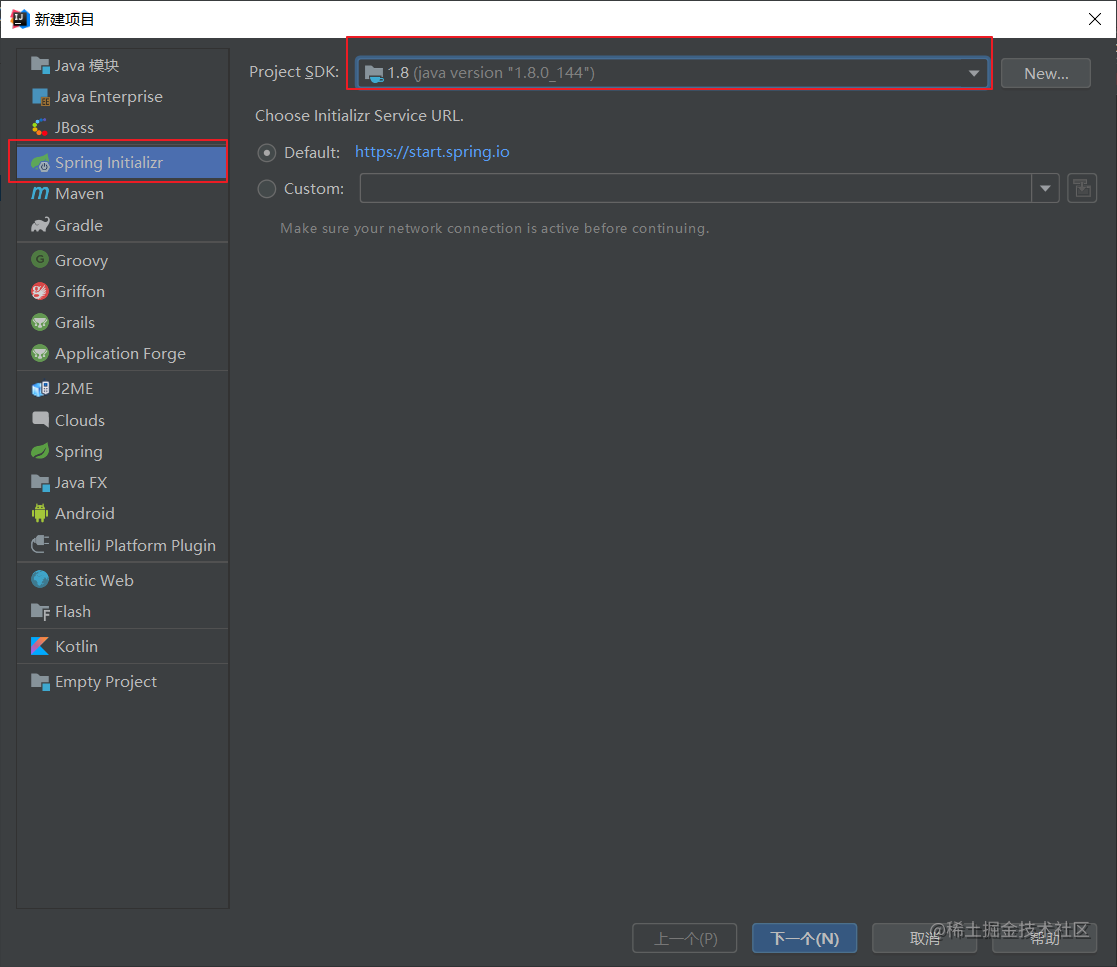Select the Default service URL radio button

click(266, 152)
